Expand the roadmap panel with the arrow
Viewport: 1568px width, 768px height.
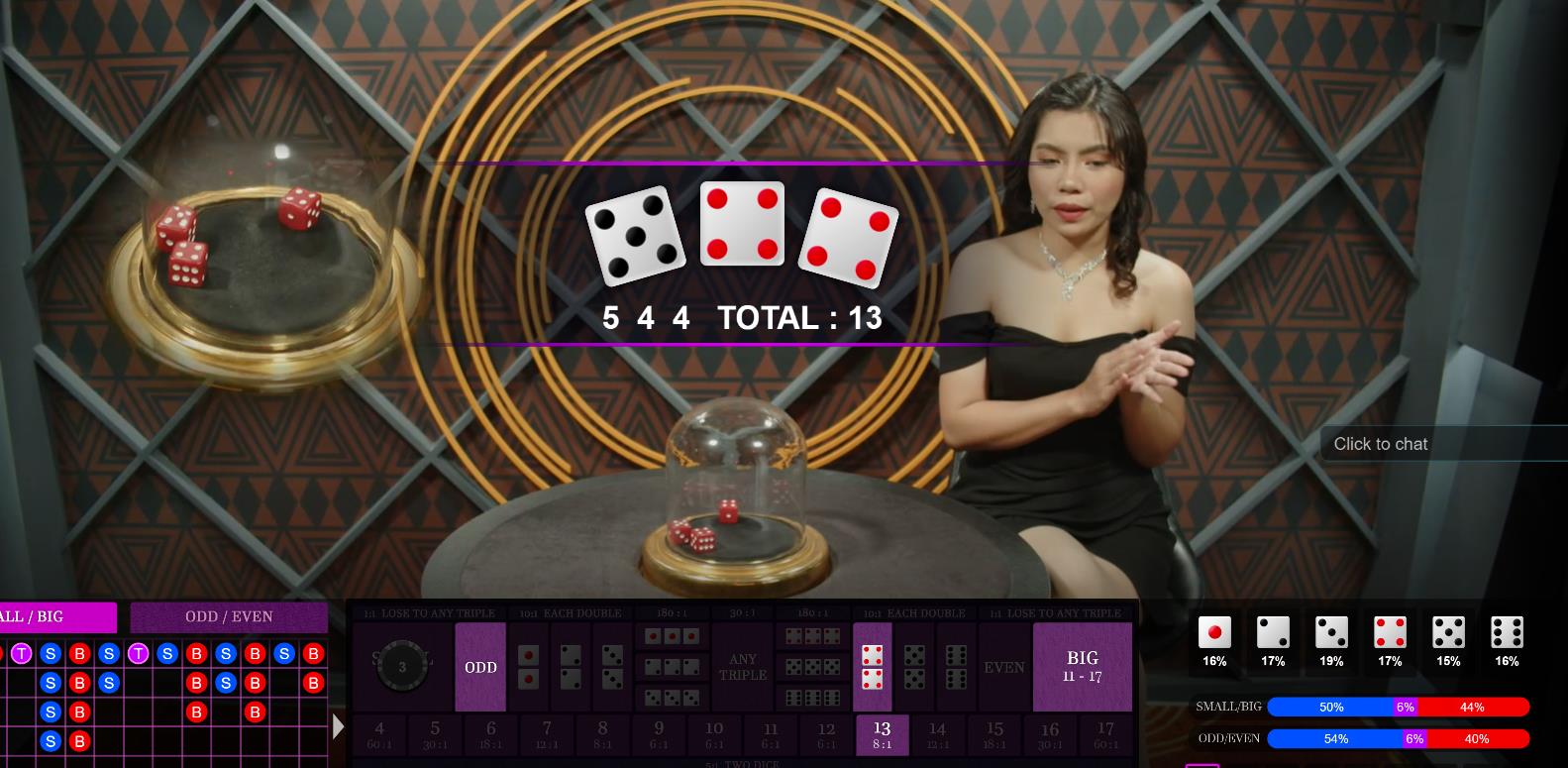click(x=339, y=726)
